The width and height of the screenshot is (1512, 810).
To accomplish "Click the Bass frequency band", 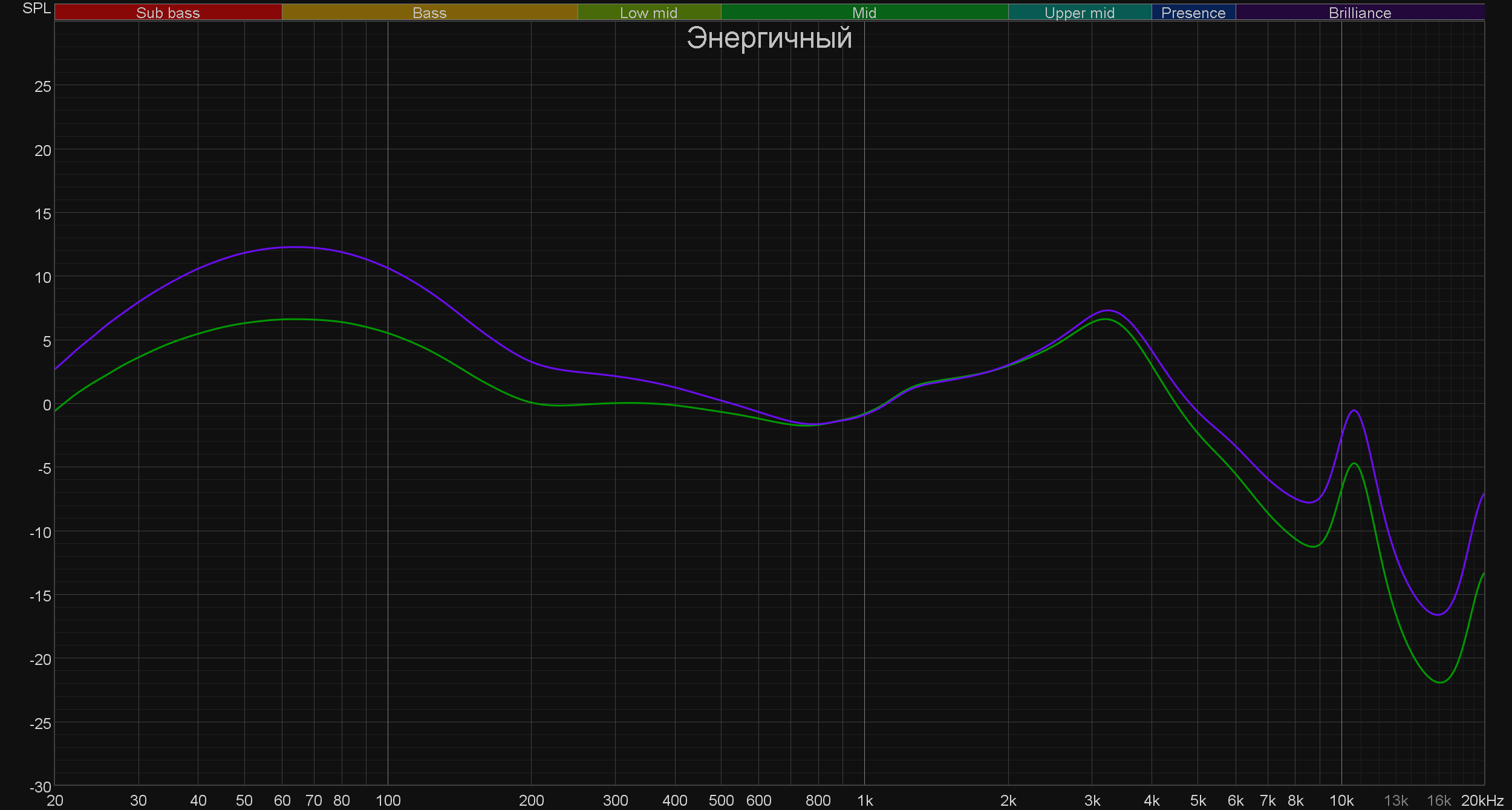I will click(x=429, y=13).
